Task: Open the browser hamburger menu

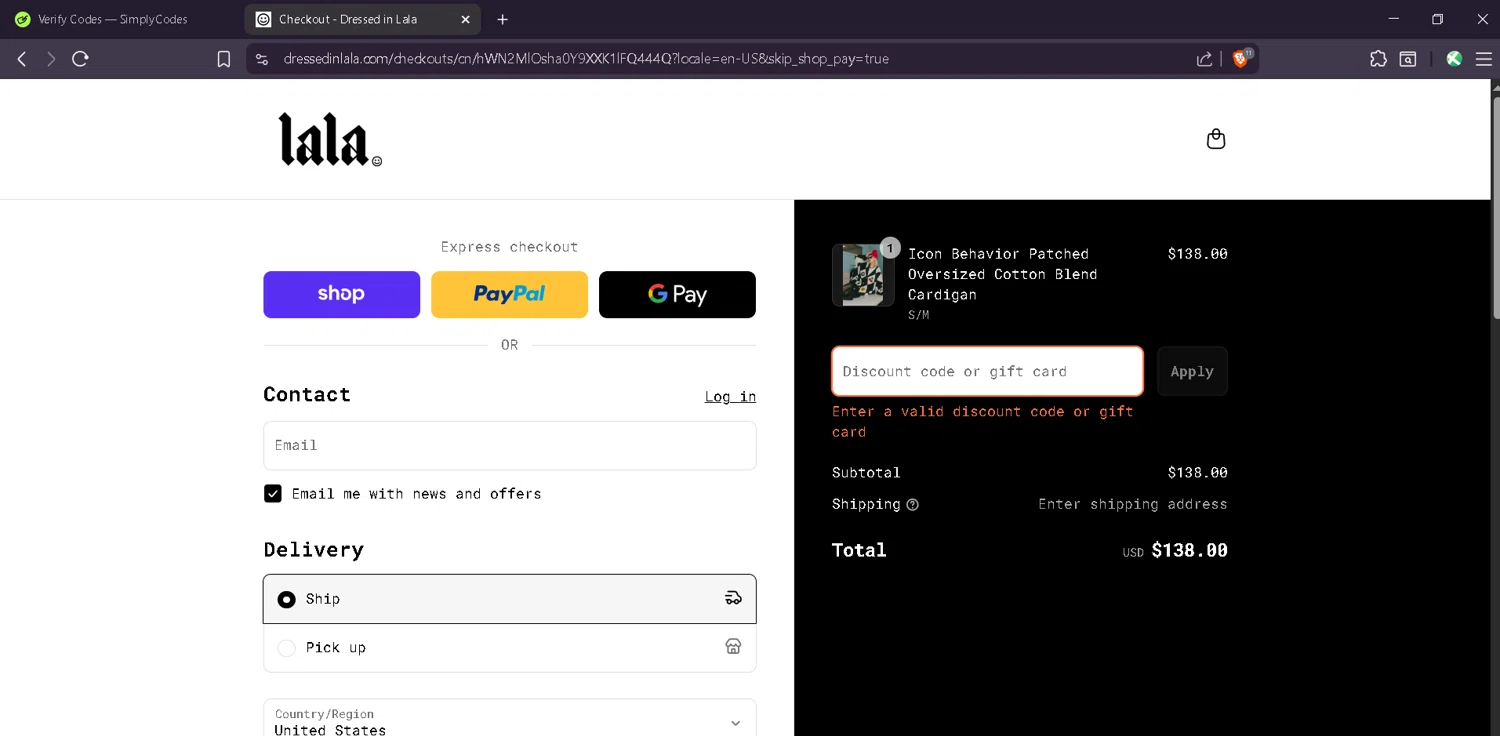Action: click(1484, 59)
